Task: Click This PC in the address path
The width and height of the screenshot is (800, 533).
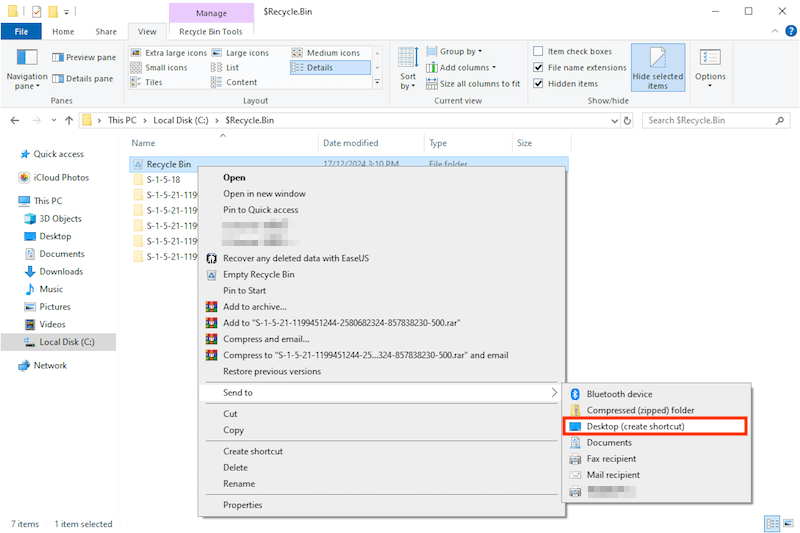Action: point(122,120)
